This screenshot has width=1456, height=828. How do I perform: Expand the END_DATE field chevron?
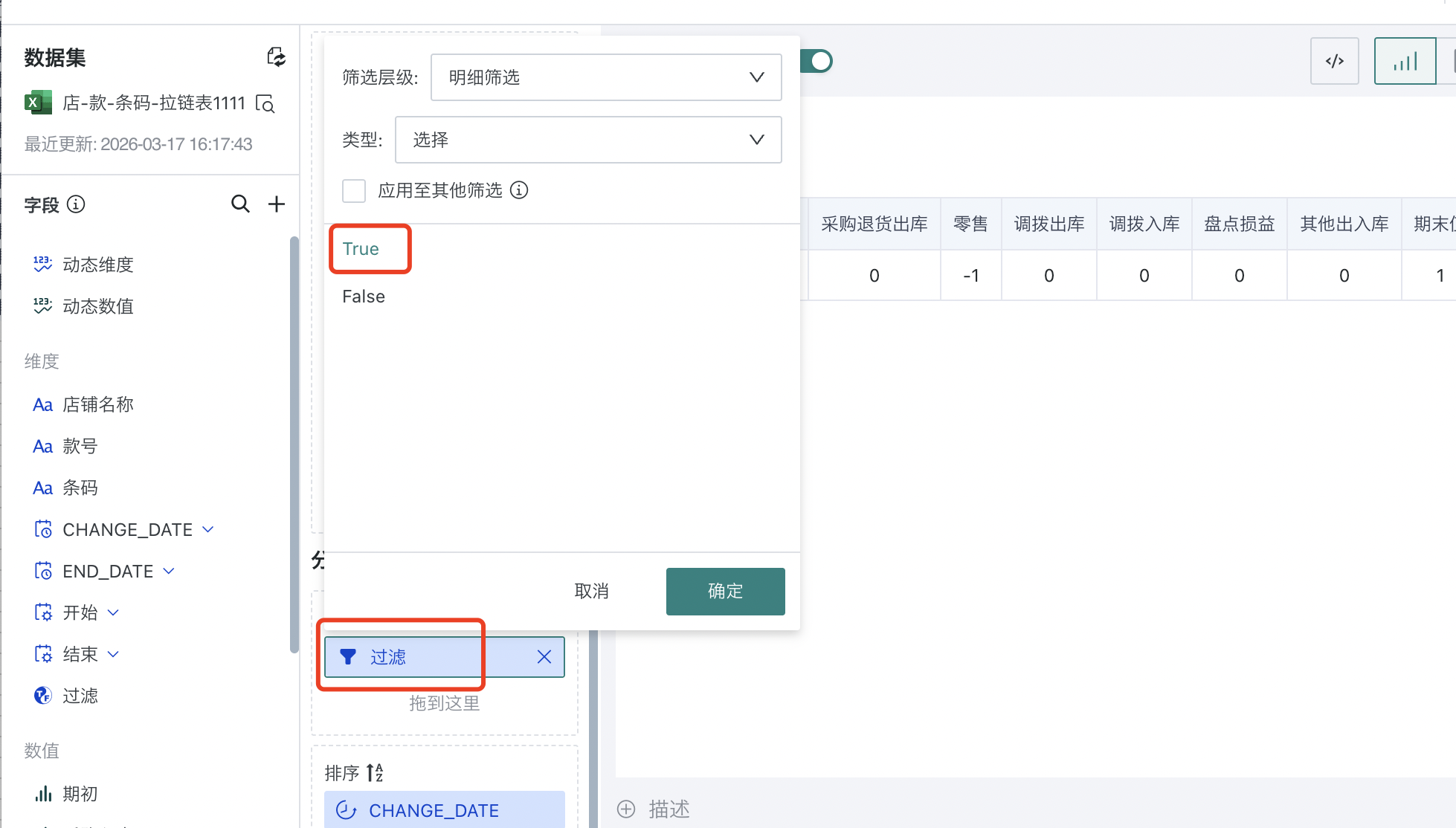click(x=169, y=571)
